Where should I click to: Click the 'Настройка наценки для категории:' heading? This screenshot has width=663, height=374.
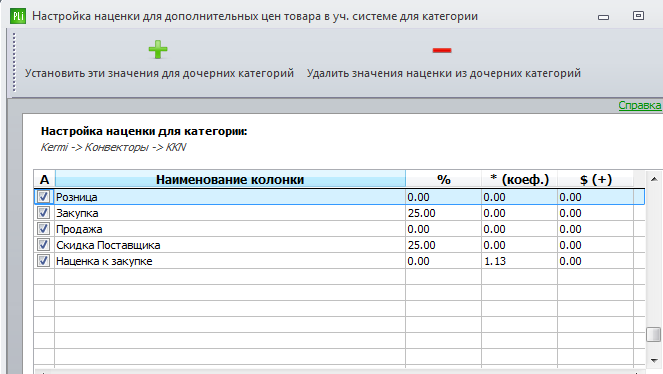click(x=144, y=131)
